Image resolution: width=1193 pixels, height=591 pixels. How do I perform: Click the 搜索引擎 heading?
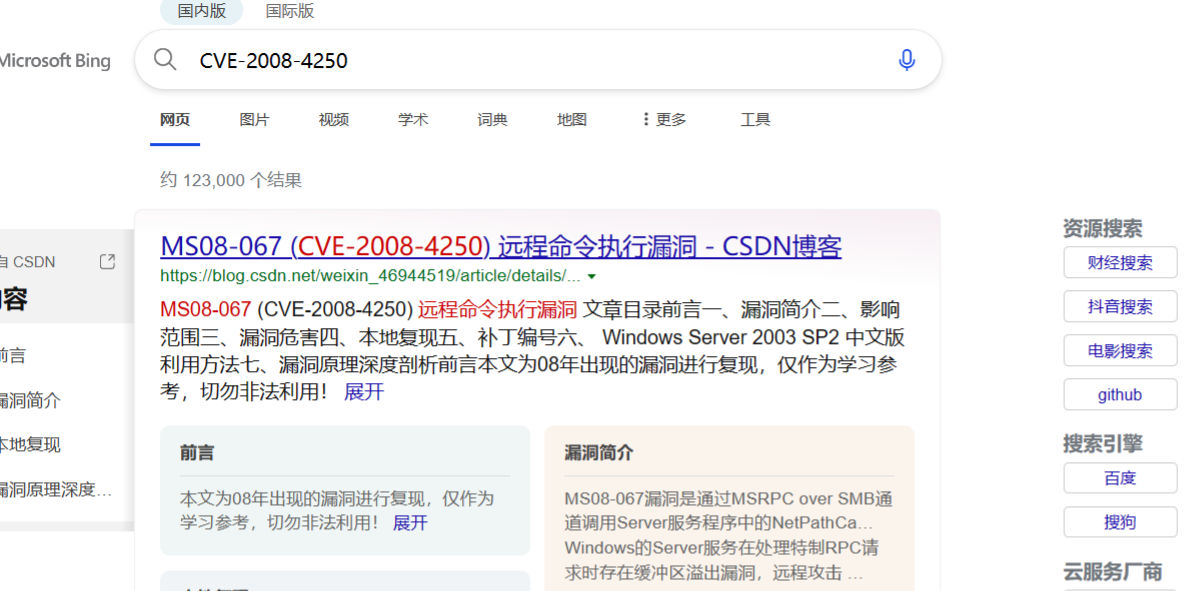tap(1102, 443)
